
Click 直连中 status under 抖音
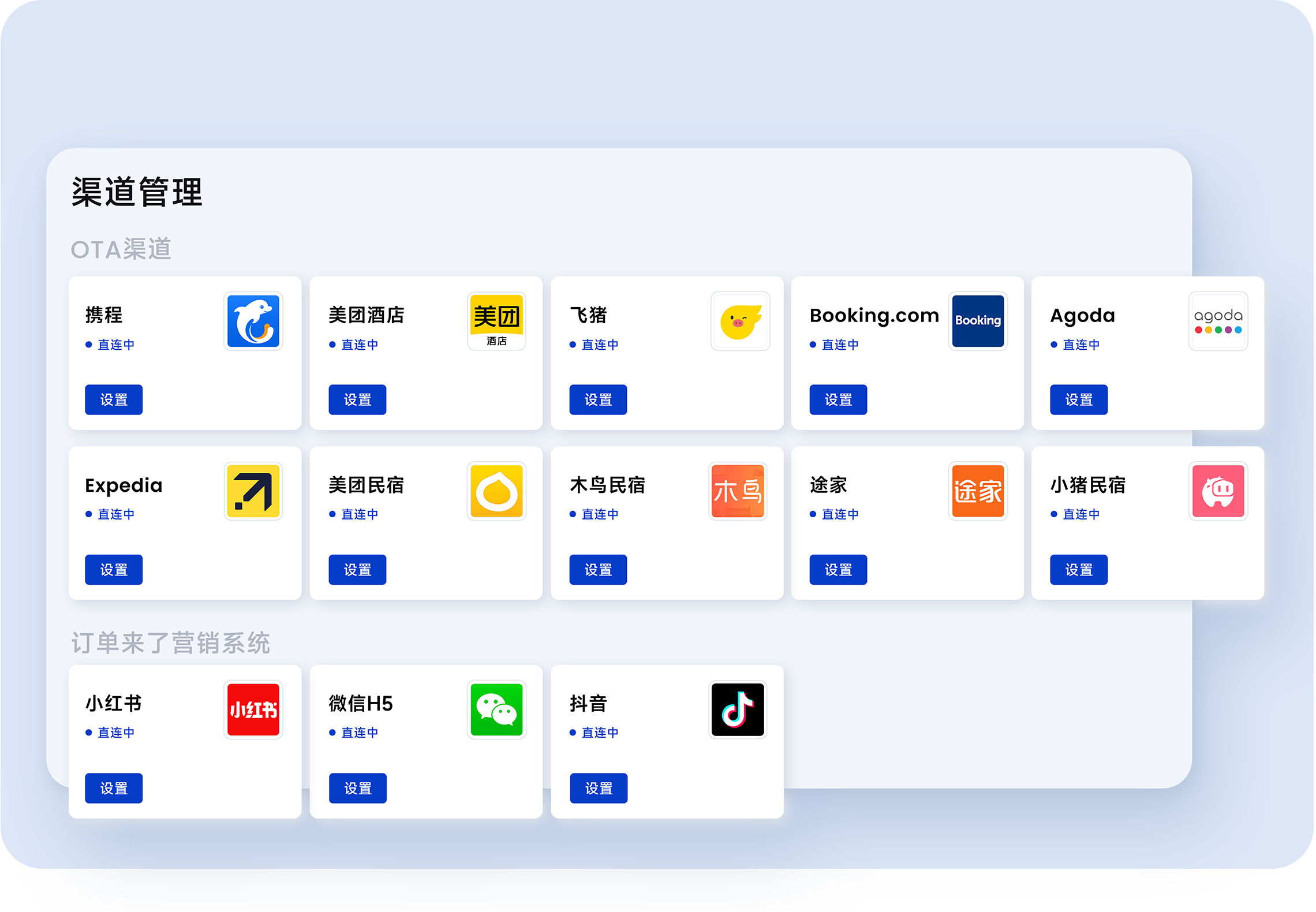pyautogui.click(x=595, y=732)
